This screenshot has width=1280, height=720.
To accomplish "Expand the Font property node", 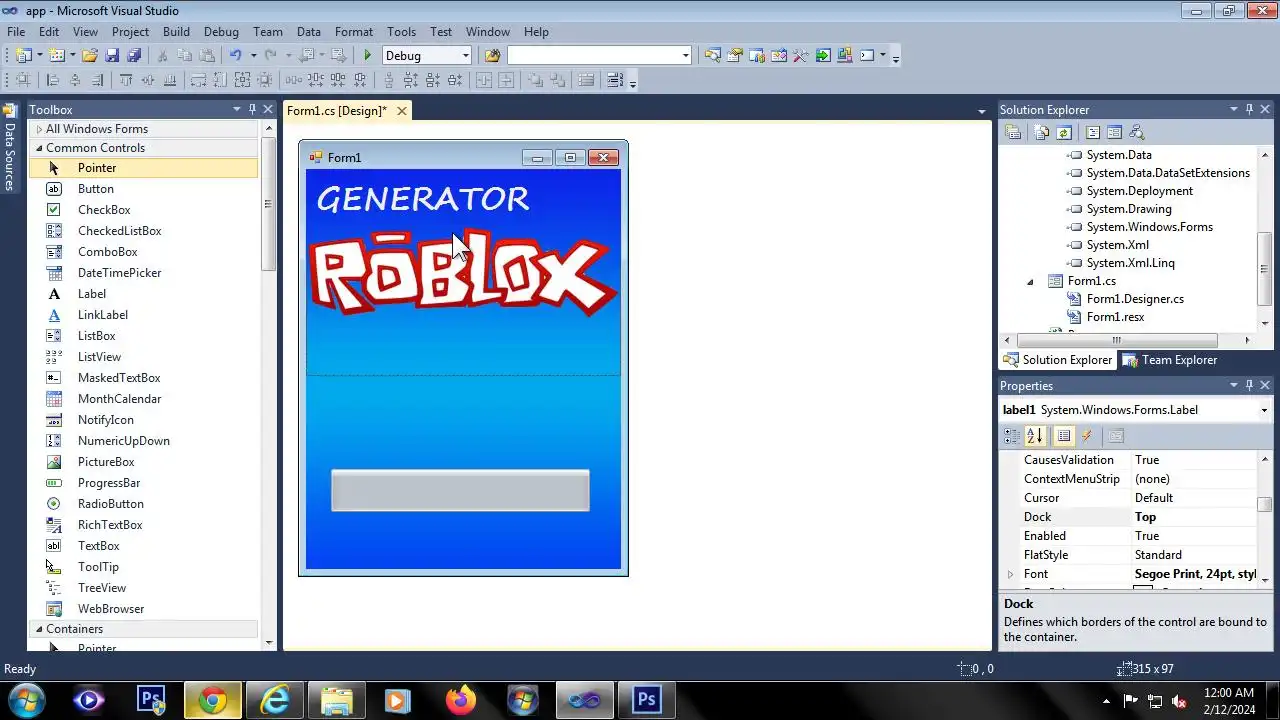I will coord(1010,574).
